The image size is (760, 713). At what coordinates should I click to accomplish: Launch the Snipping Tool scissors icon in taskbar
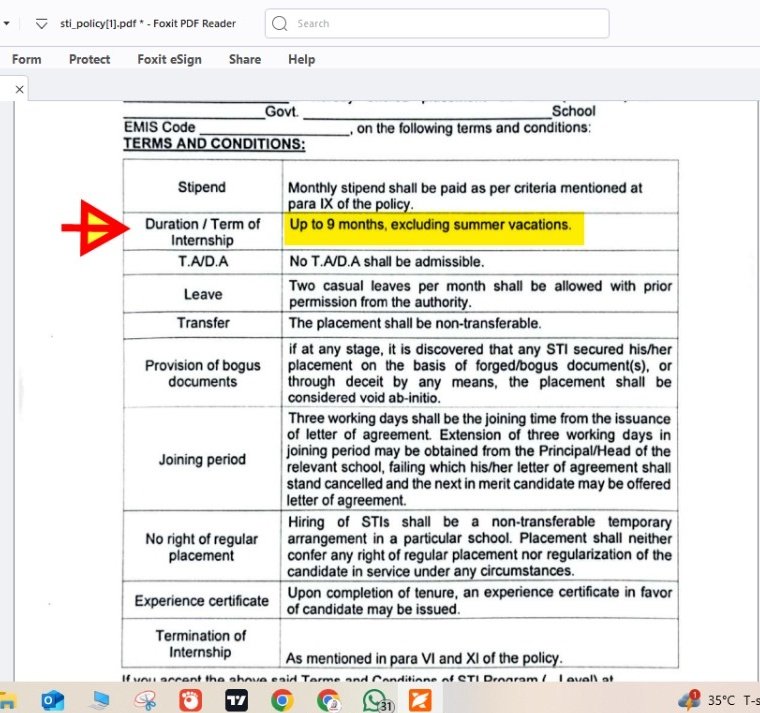click(145, 700)
